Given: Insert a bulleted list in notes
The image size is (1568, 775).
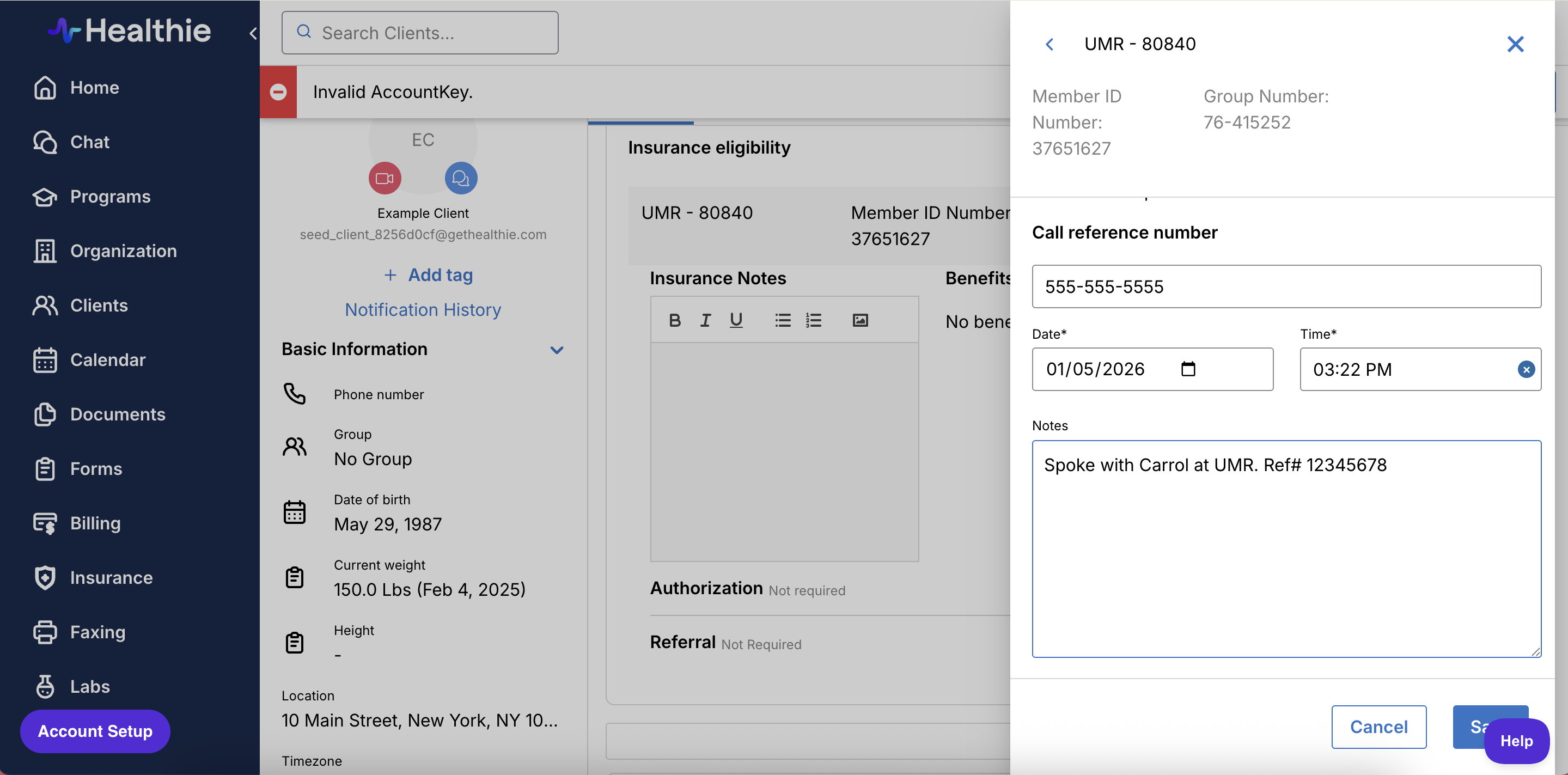Looking at the screenshot, I should coord(783,320).
